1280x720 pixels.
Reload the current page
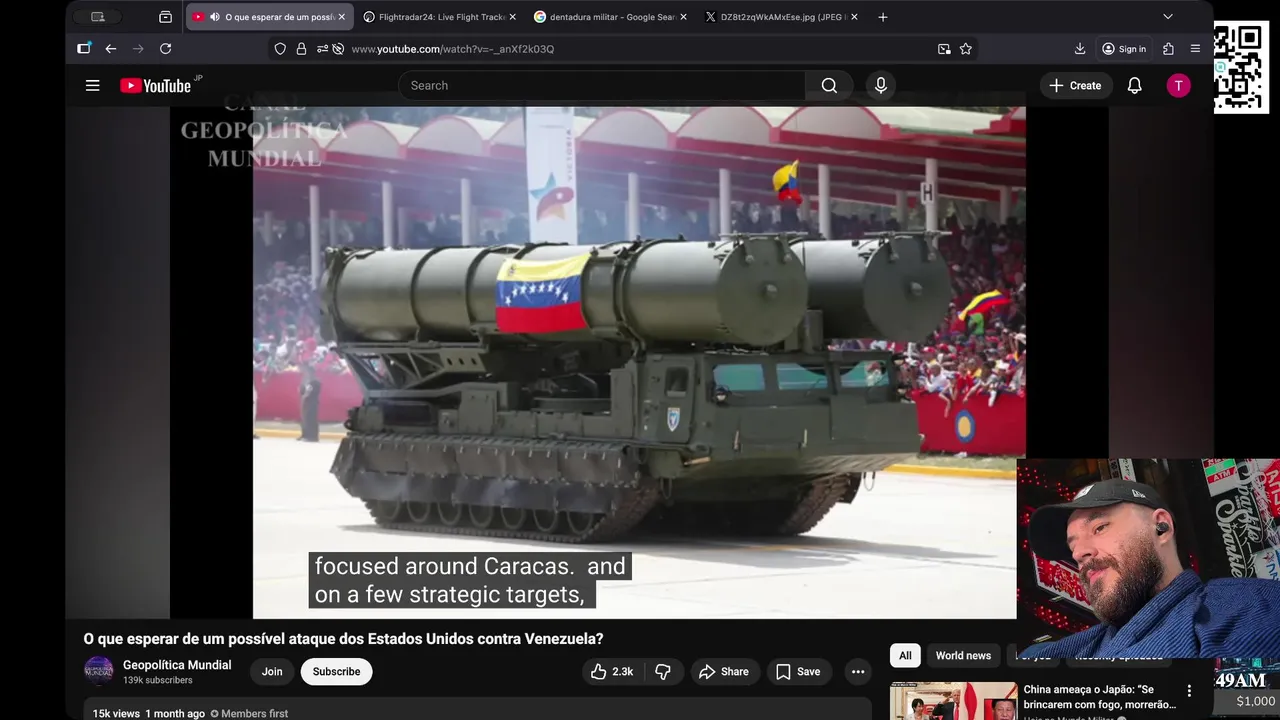click(x=166, y=49)
